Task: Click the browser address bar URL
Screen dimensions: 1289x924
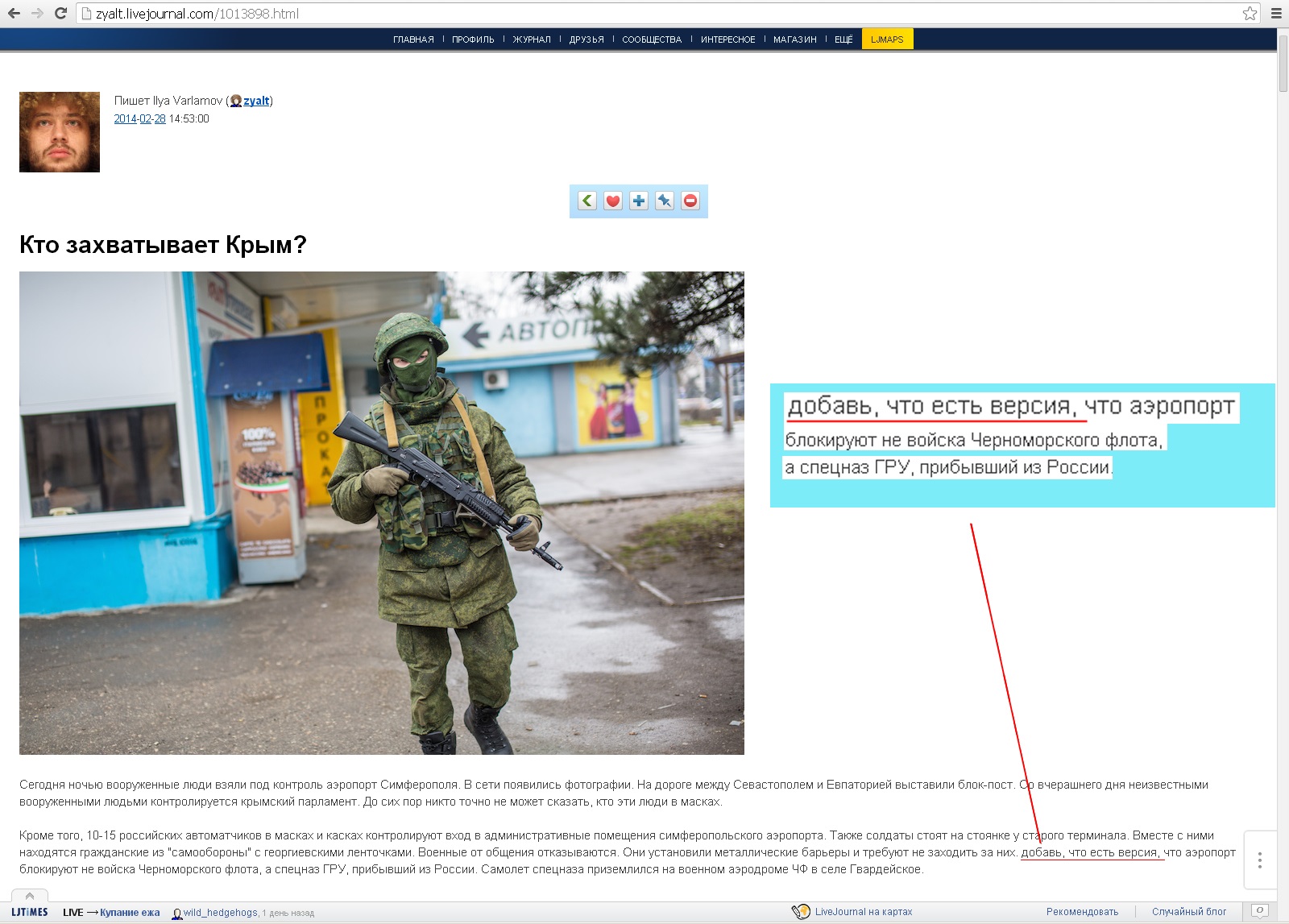Action: (x=197, y=14)
